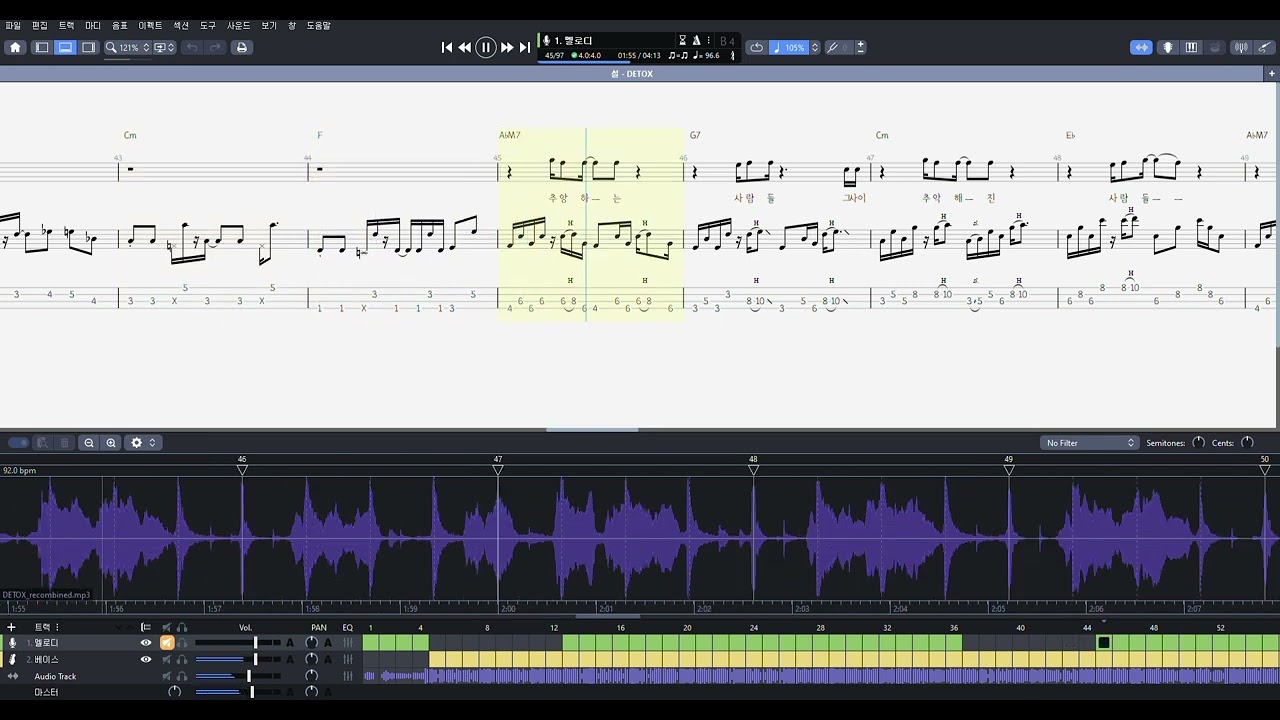Image resolution: width=1280 pixels, height=720 pixels.
Task: Add a new document tab
Action: tap(1272, 73)
